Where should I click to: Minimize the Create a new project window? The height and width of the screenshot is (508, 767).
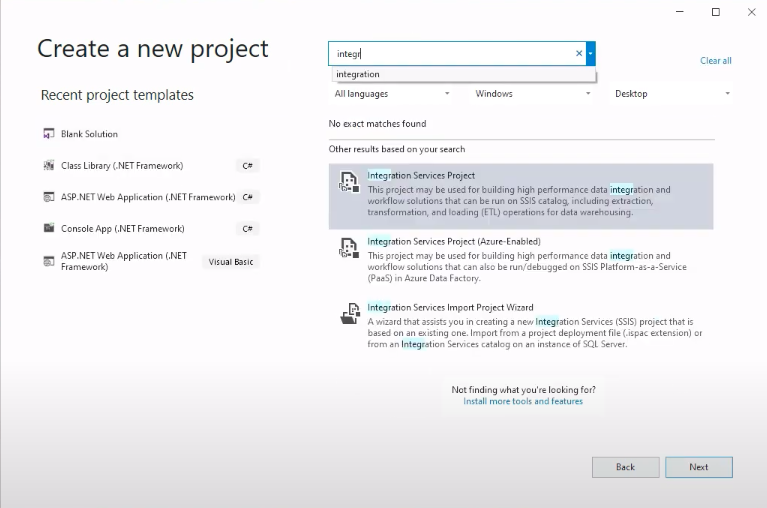(679, 12)
